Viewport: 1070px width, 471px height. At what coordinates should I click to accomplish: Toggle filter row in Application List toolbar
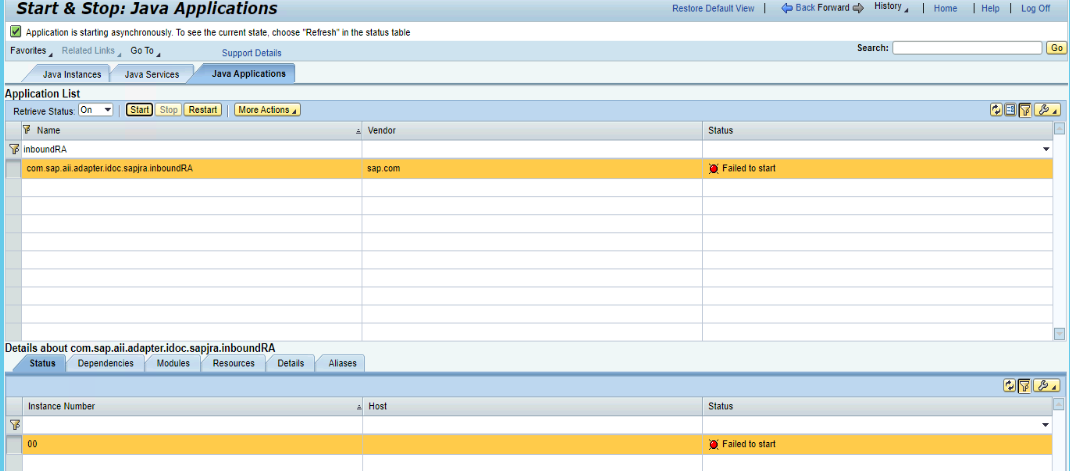pyautogui.click(x=1025, y=110)
